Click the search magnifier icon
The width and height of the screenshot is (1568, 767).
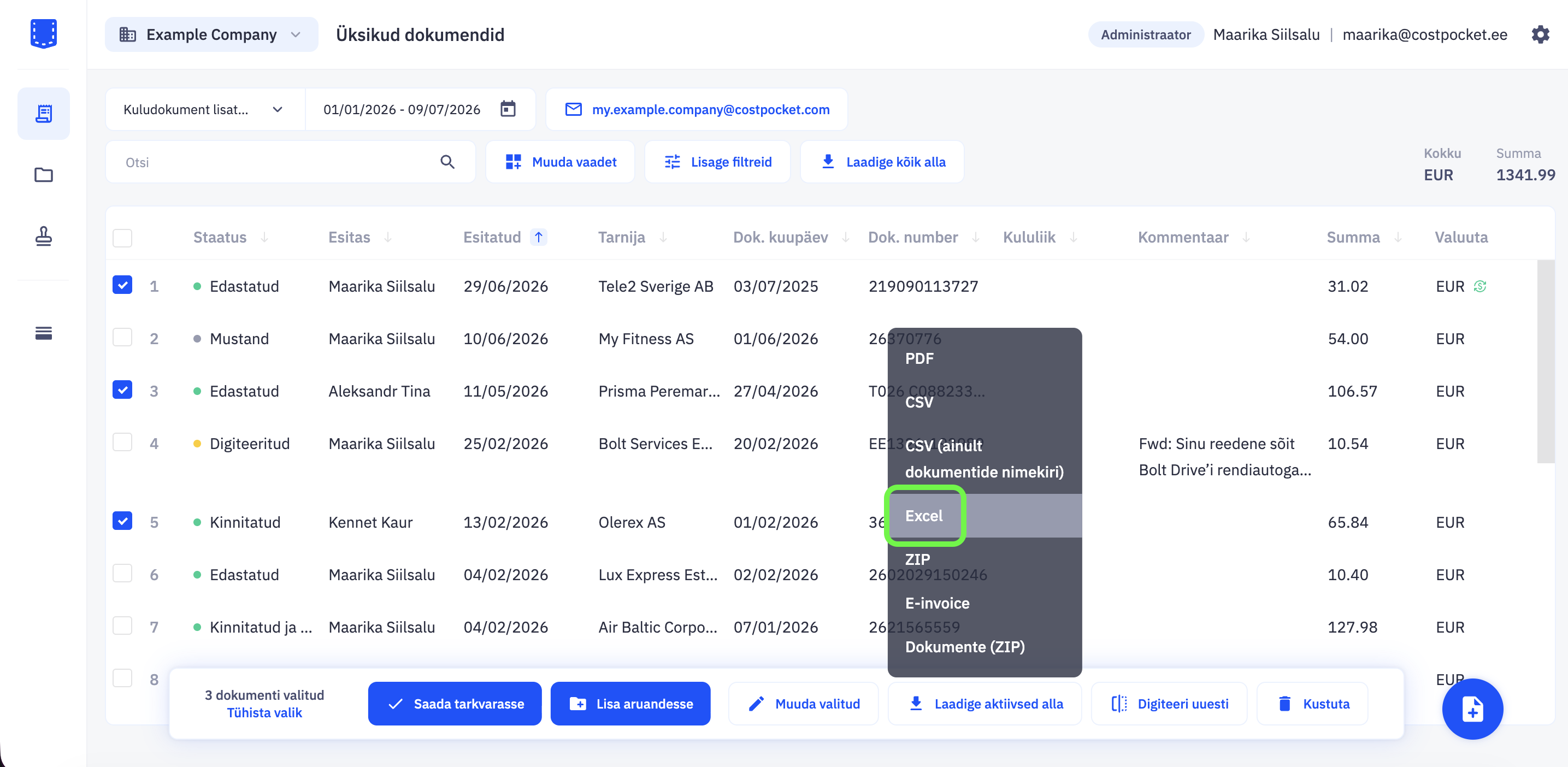(447, 162)
